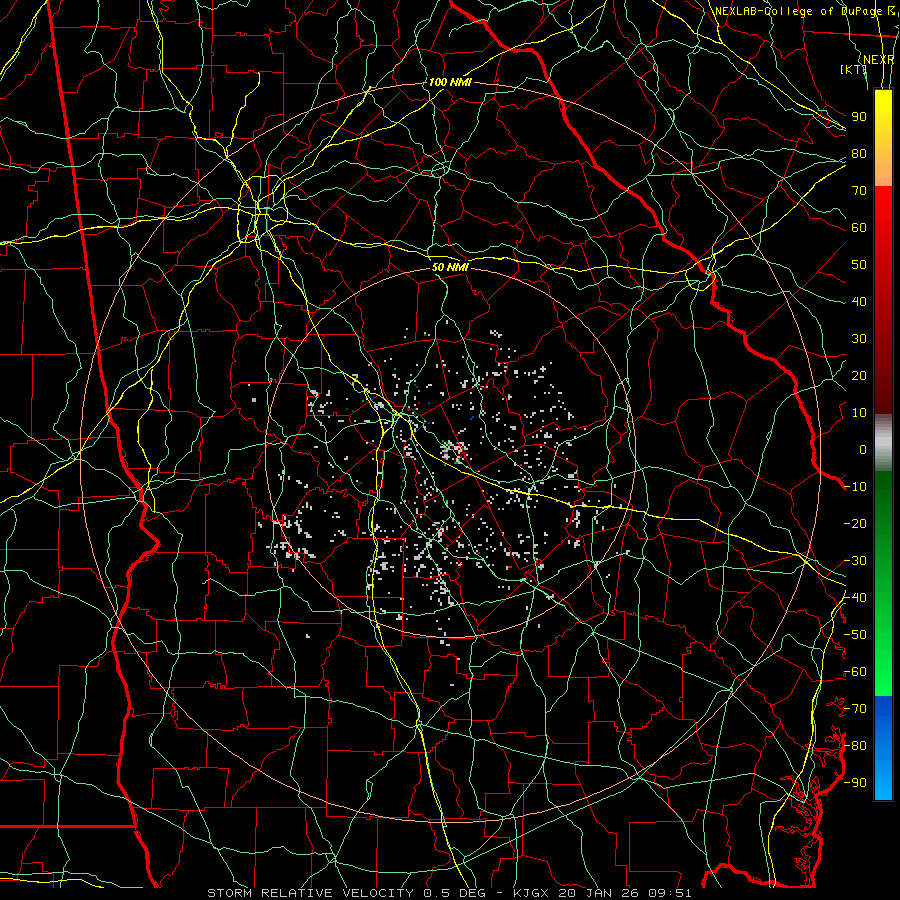Click the '50' value on the velocity scale
Screen dimensions: 900x900
(x=859, y=265)
